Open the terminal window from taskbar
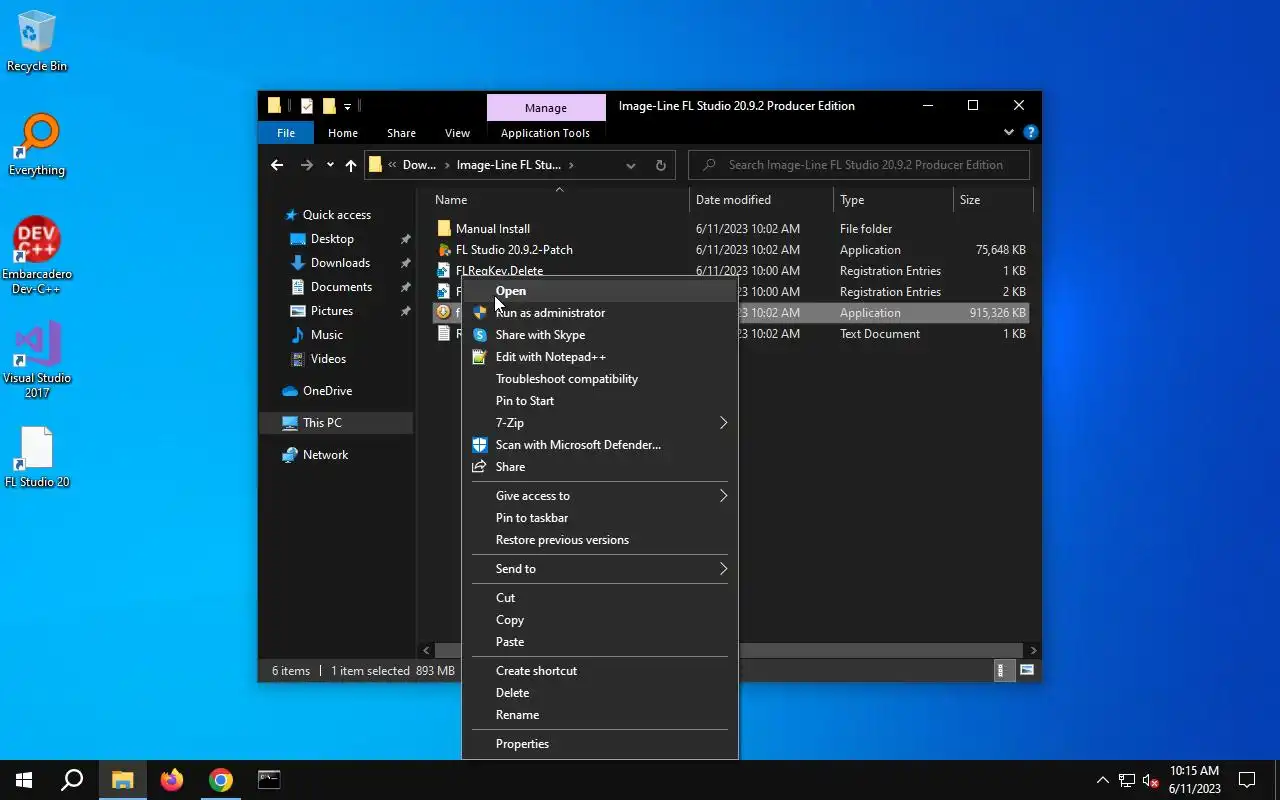Image resolution: width=1280 pixels, height=800 pixels. [x=269, y=780]
